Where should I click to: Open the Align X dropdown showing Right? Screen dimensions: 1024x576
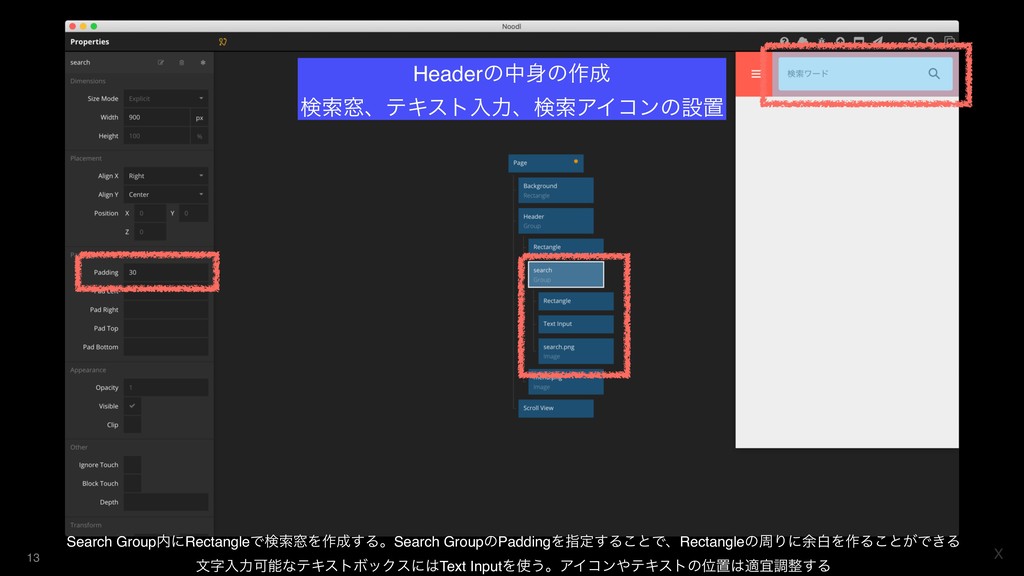[166, 176]
